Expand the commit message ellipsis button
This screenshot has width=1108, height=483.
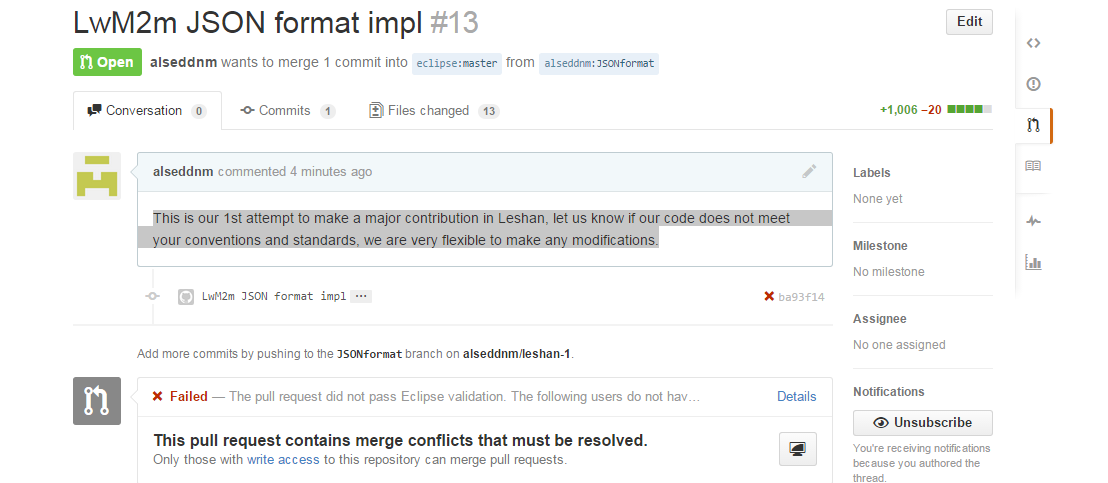[361, 296]
